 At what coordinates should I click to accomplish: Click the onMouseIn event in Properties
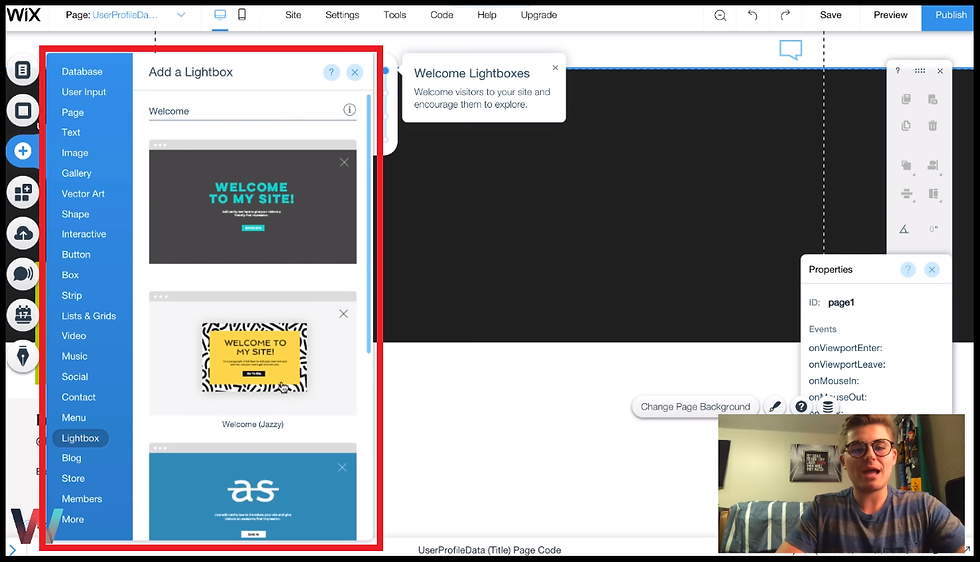click(x=834, y=381)
